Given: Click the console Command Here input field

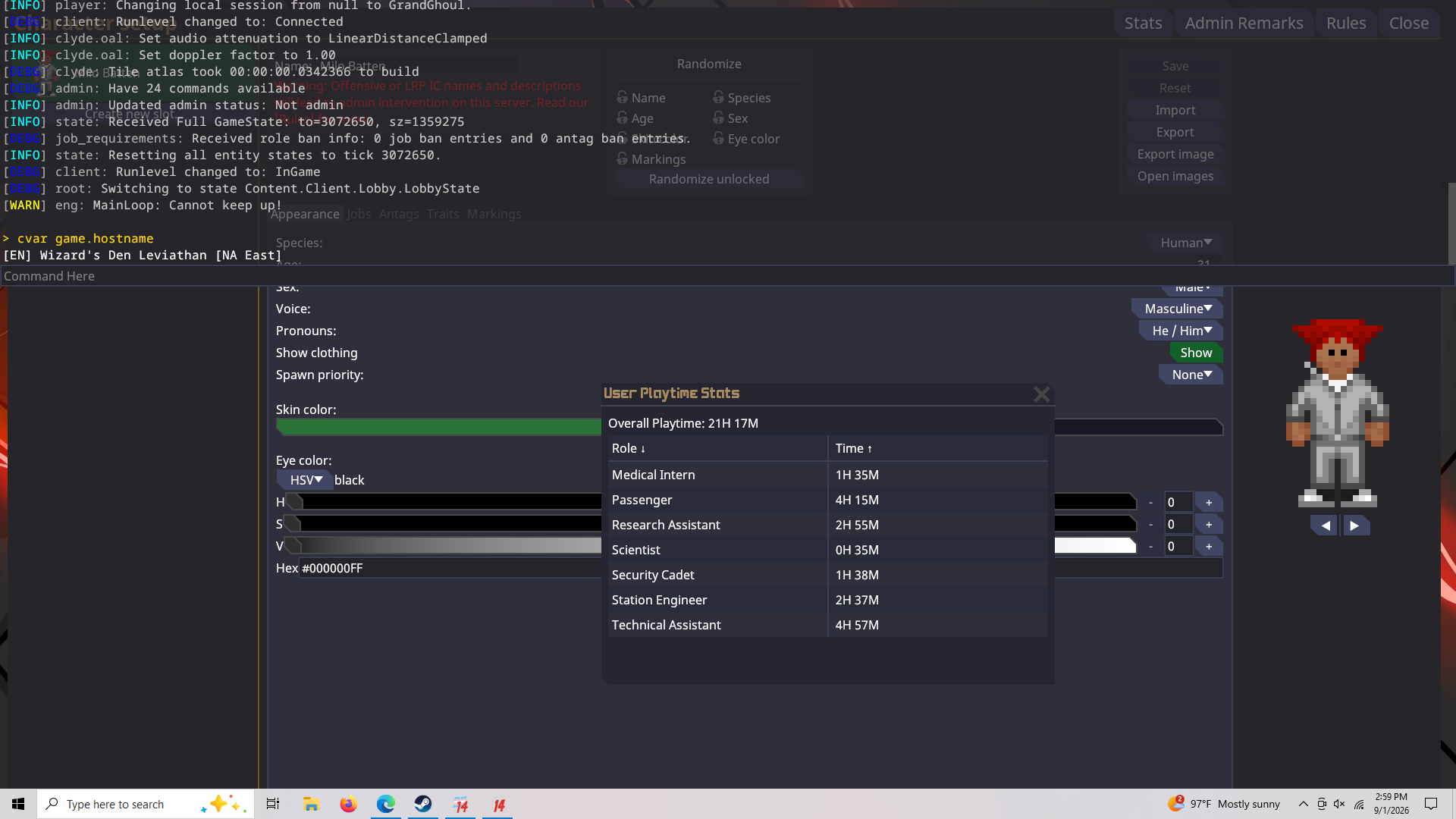Looking at the screenshot, I should point(726,276).
